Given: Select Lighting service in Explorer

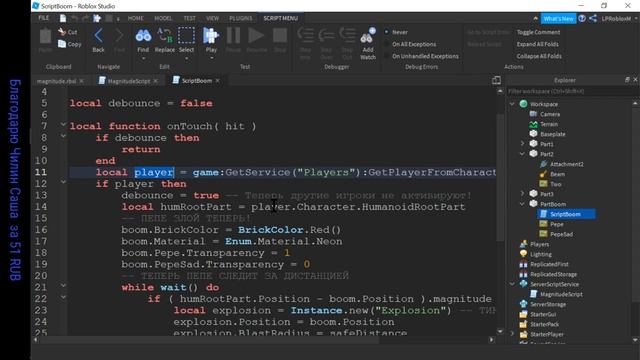Looking at the screenshot, I should point(541,254).
